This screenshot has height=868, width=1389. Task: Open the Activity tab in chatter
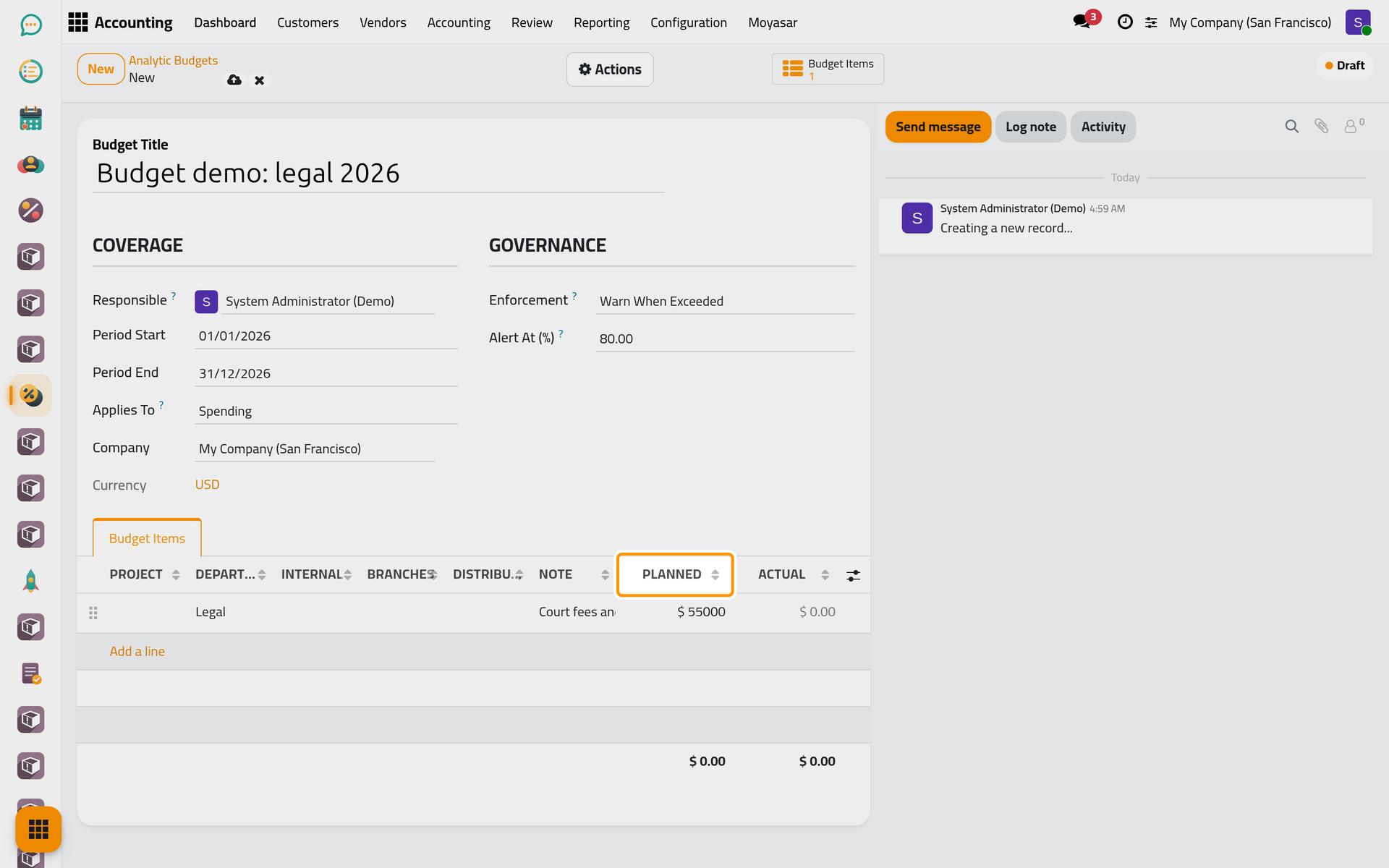click(x=1103, y=127)
